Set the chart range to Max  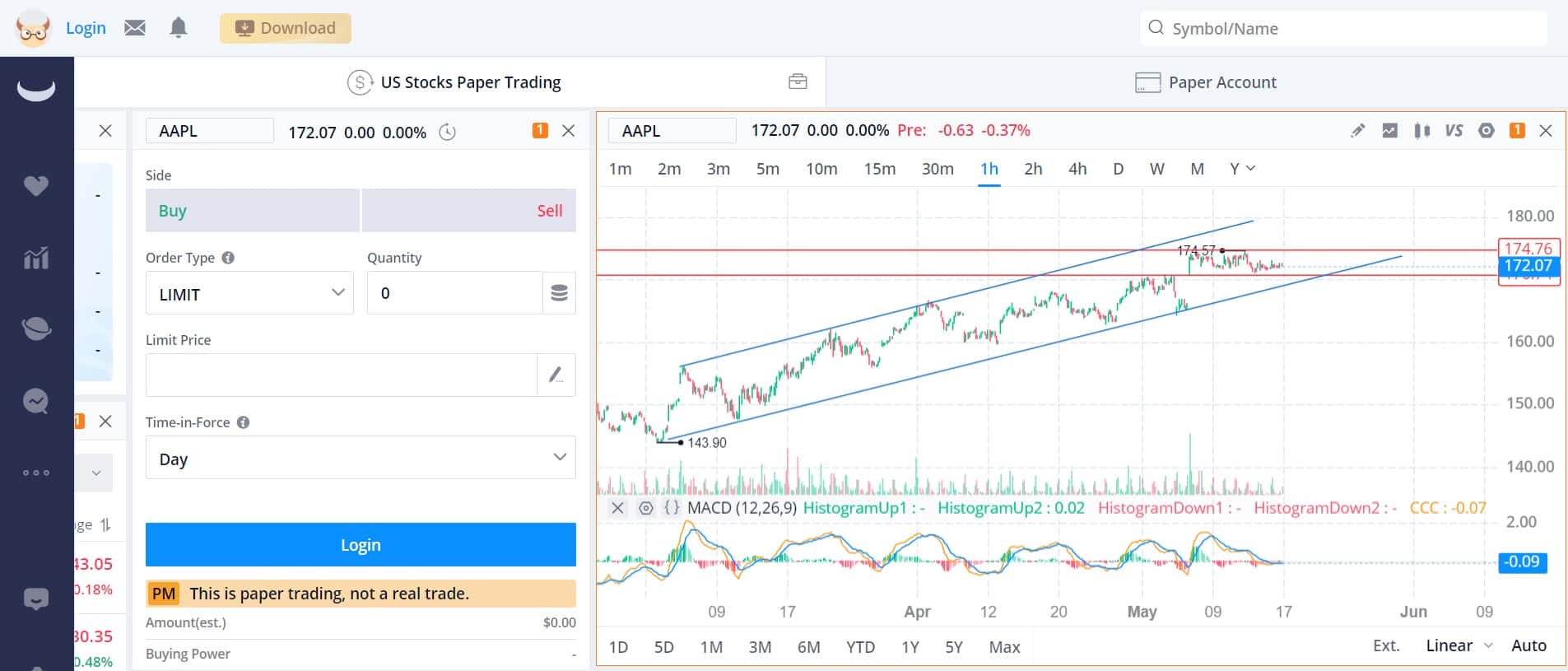(1004, 647)
